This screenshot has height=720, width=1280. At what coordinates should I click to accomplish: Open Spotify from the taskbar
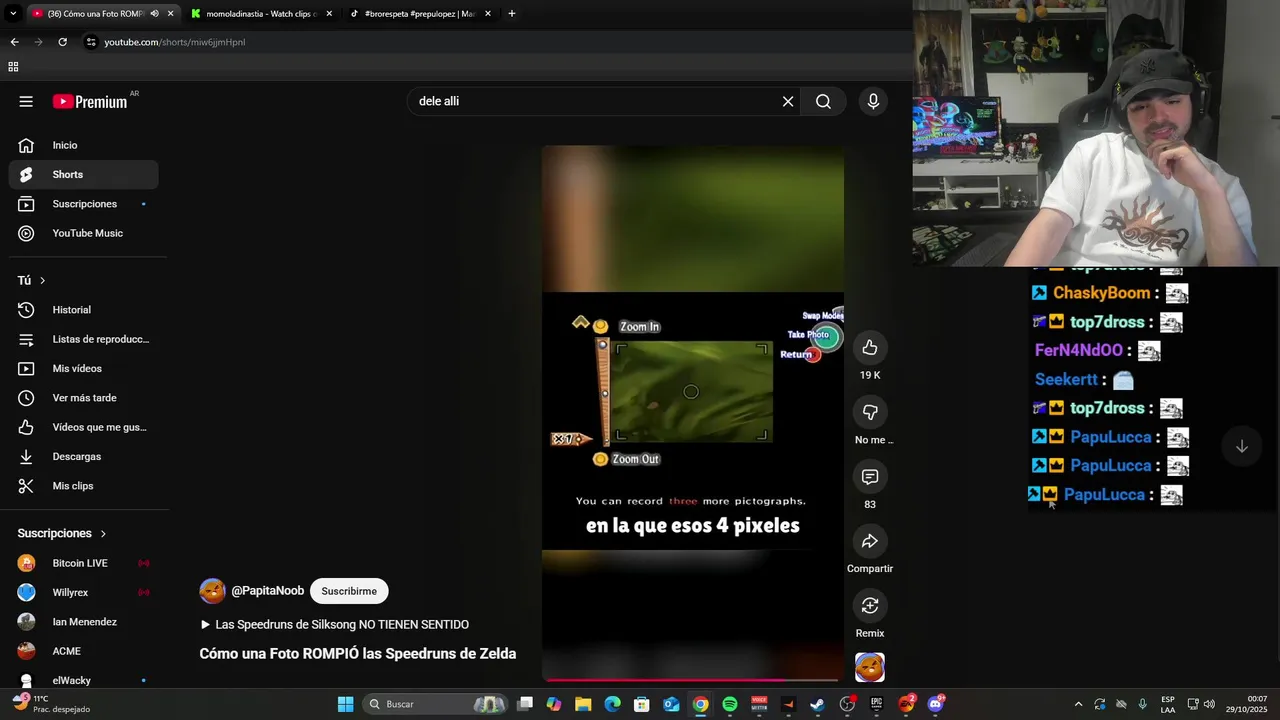pyautogui.click(x=730, y=704)
